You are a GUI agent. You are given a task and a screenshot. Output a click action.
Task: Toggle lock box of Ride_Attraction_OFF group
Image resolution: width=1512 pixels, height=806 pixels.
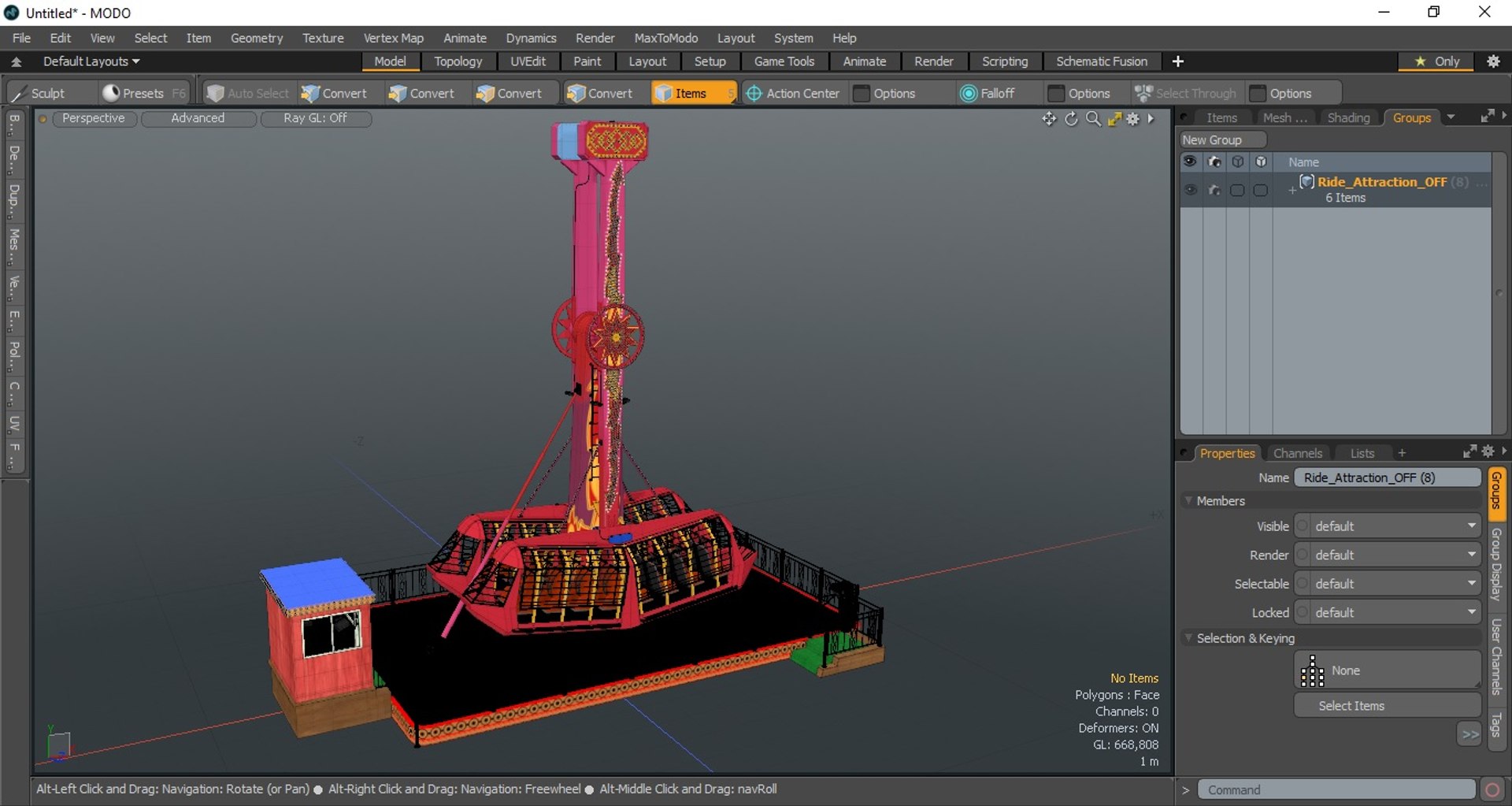pos(1261,190)
